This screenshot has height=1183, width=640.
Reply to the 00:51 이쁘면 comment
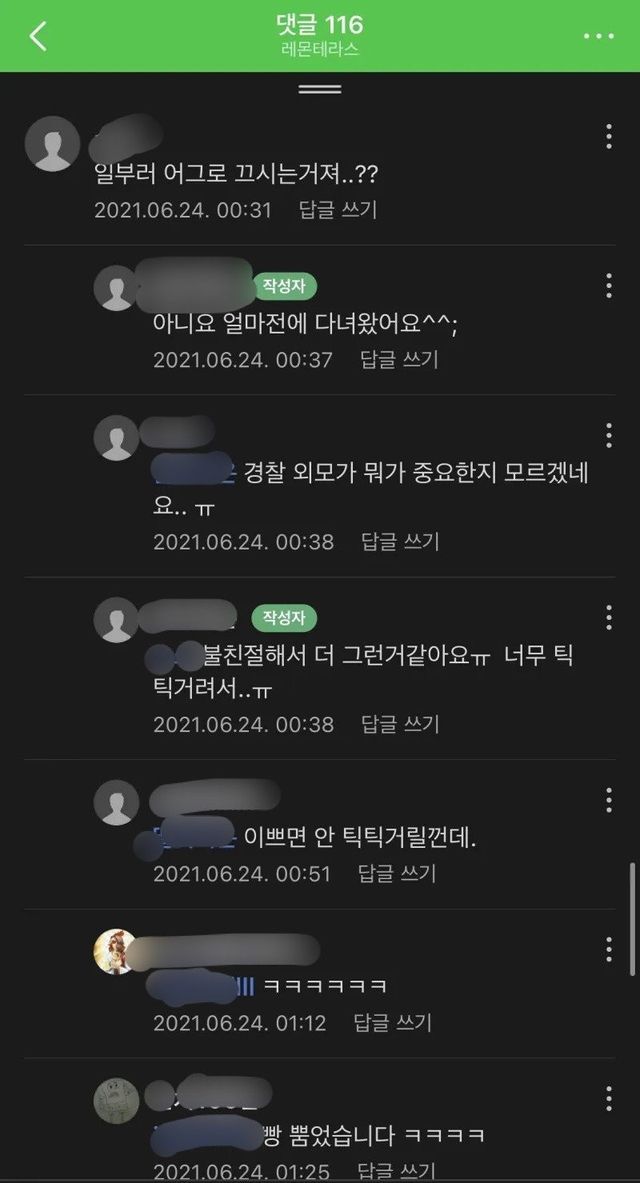click(397, 874)
